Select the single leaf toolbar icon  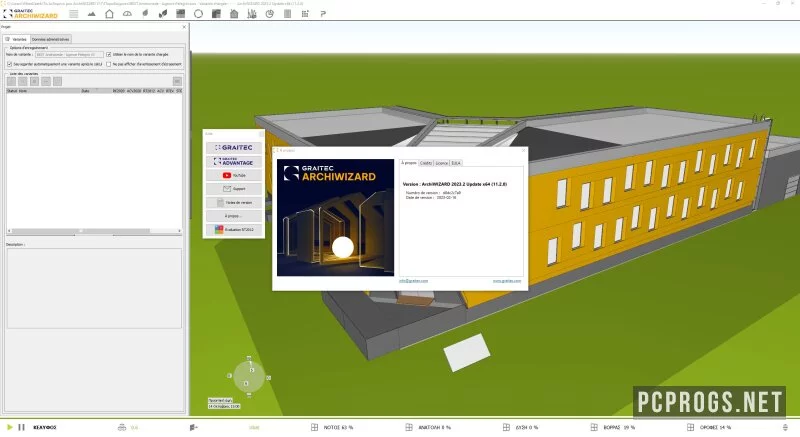145,14
